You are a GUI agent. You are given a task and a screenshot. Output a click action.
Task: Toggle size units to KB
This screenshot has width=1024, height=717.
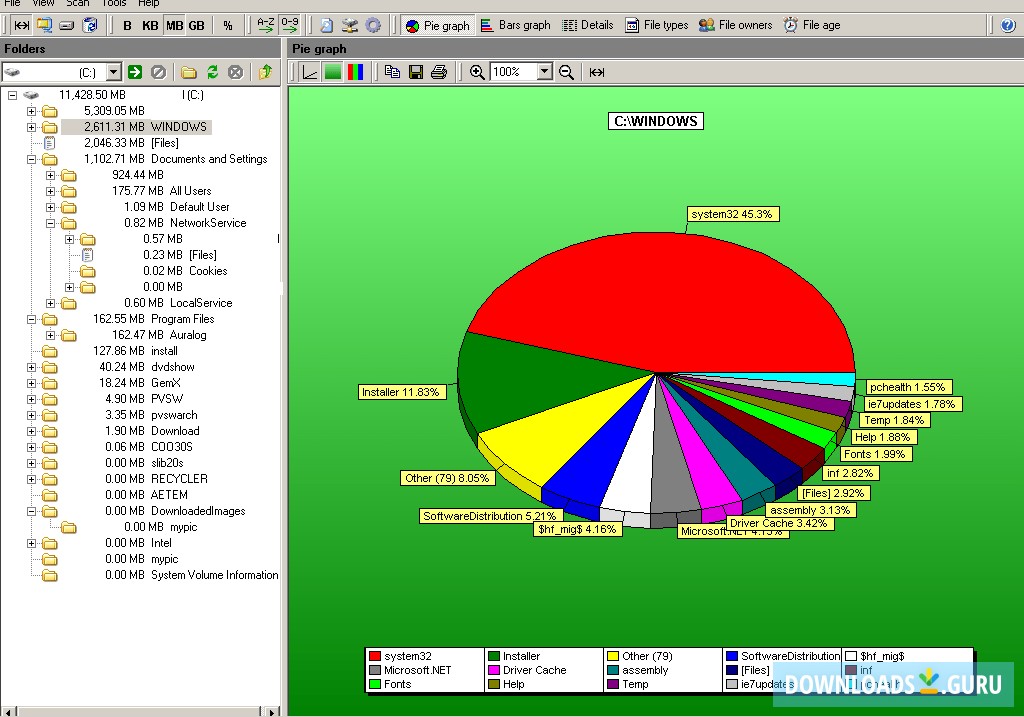[150, 25]
